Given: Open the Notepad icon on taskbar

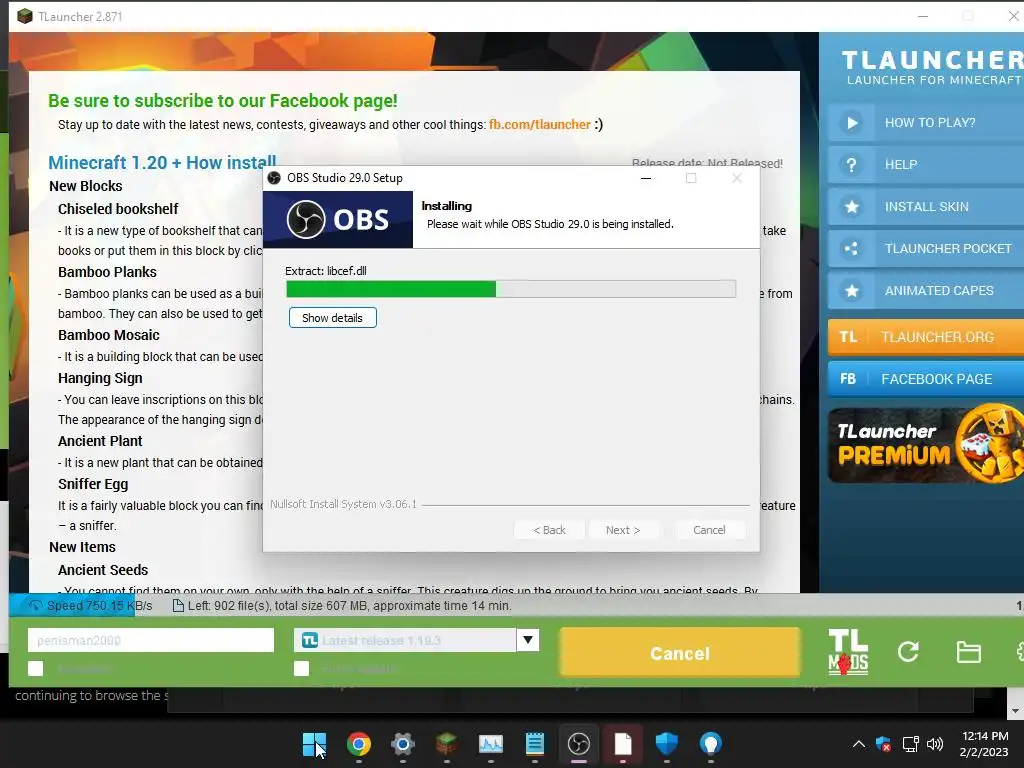Looking at the screenshot, I should tap(535, 744).
